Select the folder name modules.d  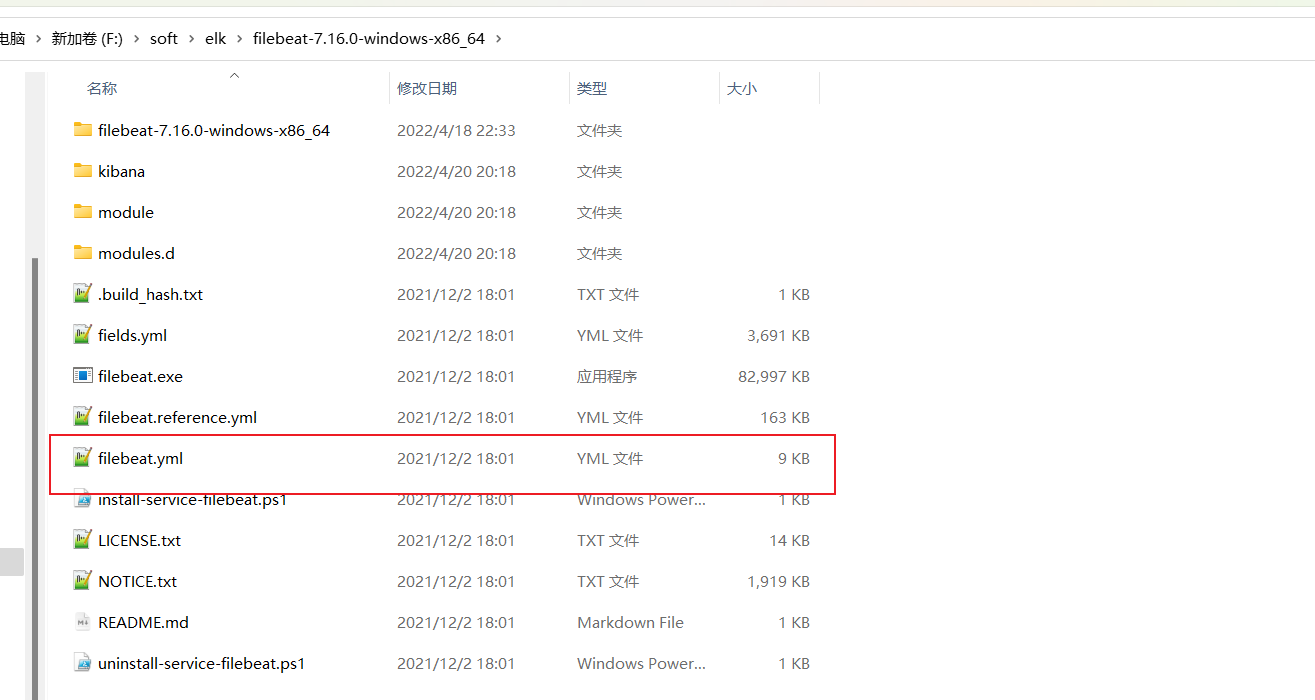coord(136,253)
